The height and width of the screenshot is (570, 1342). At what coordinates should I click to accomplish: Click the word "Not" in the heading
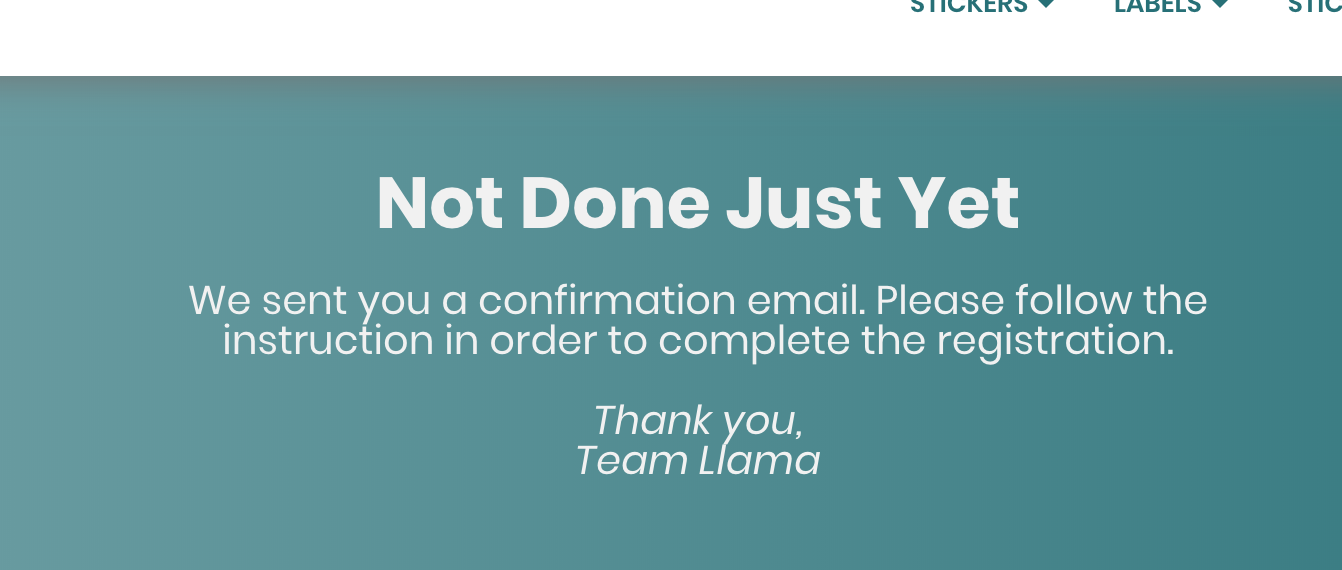(439, 203)
